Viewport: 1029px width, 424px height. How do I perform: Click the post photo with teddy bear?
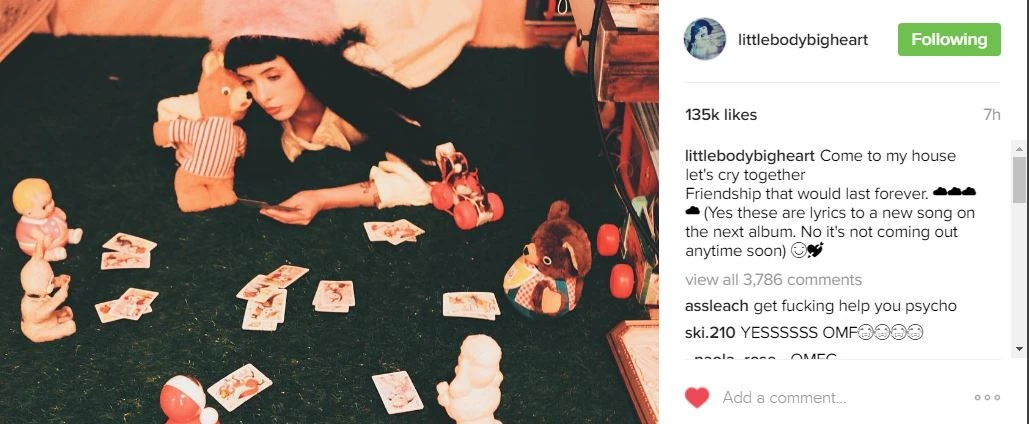(x=329, y=212)
